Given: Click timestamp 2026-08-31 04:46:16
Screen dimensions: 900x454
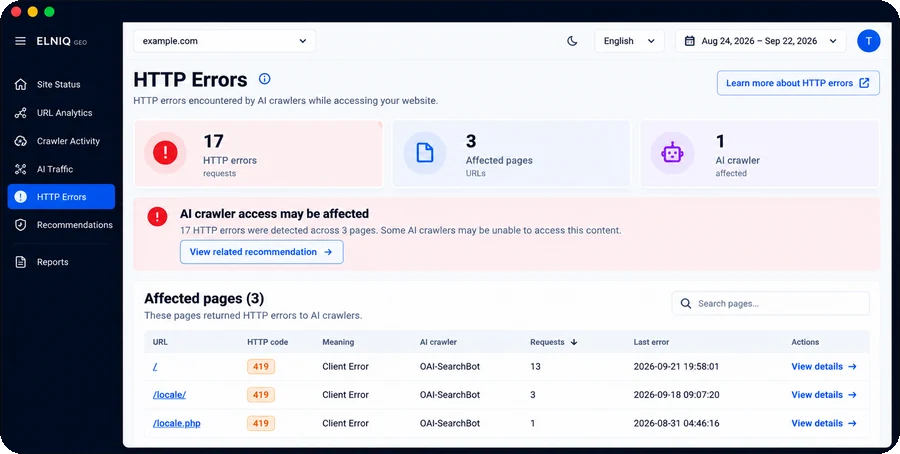Looking at the screenshot, I should pos(676,424).
